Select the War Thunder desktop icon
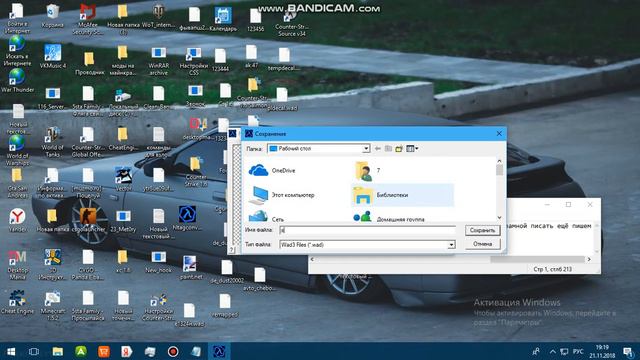 (x=17, y=81)
